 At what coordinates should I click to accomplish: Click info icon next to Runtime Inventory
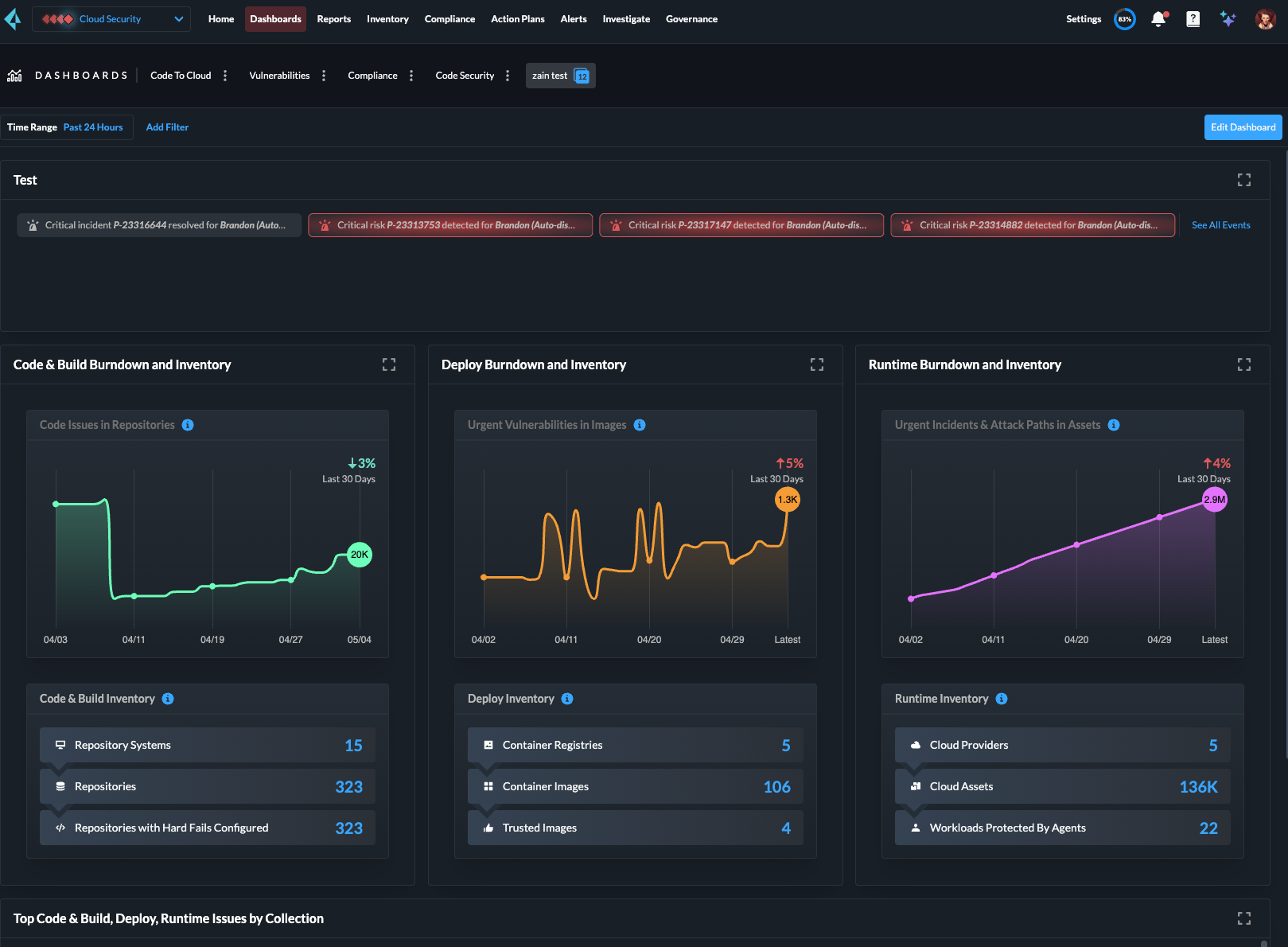tap(1002, 699)
